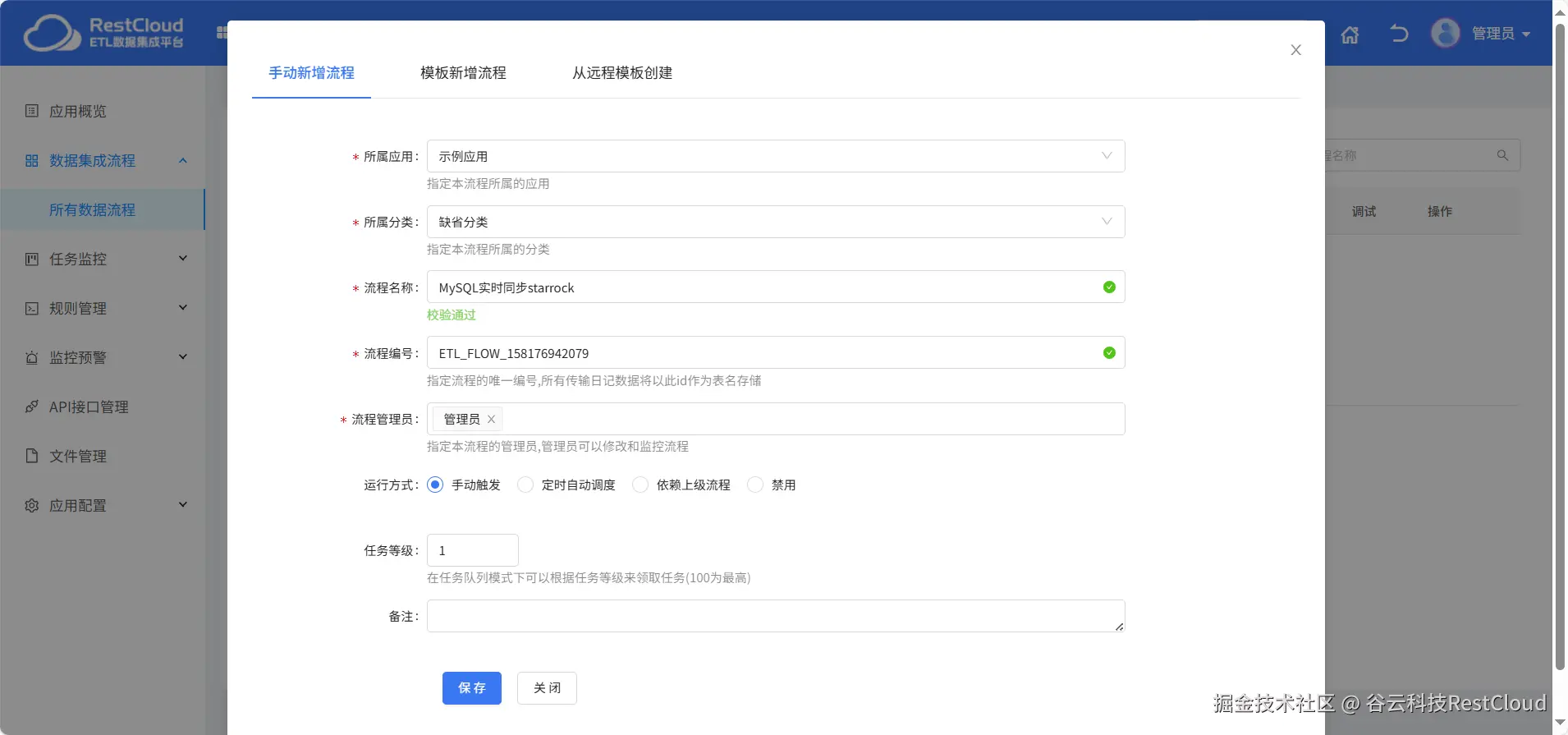The height and width of the screenshot is (735, 1568).
Task: Select the 禁用 radio button
Action: (755, 485)
